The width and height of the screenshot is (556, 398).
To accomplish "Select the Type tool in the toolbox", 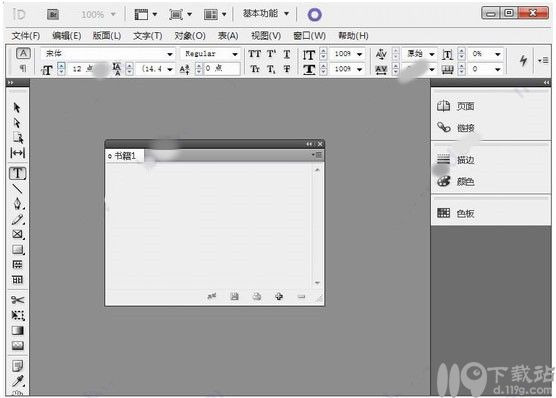I will 17,173.
